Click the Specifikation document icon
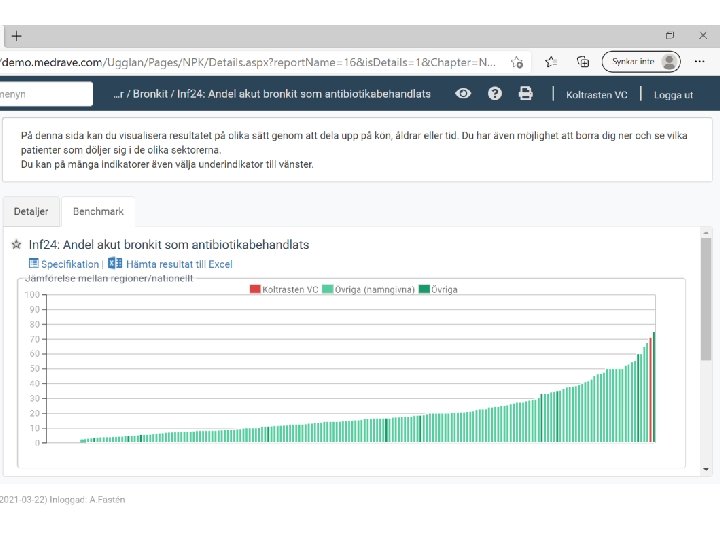Viewport: 720px width, 540px height. (34, 264)
